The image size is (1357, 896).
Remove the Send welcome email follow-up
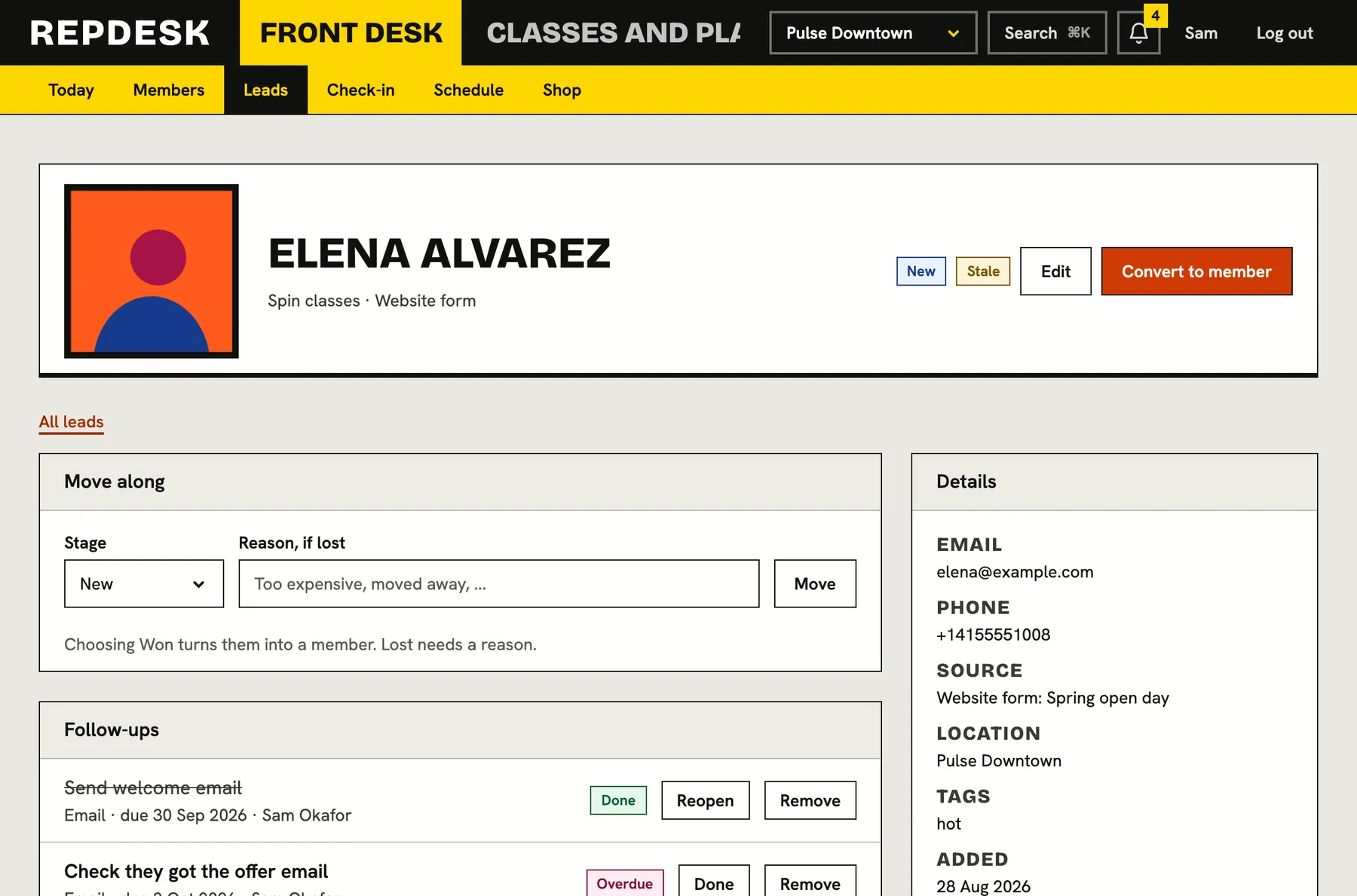(x=810, y=800)
